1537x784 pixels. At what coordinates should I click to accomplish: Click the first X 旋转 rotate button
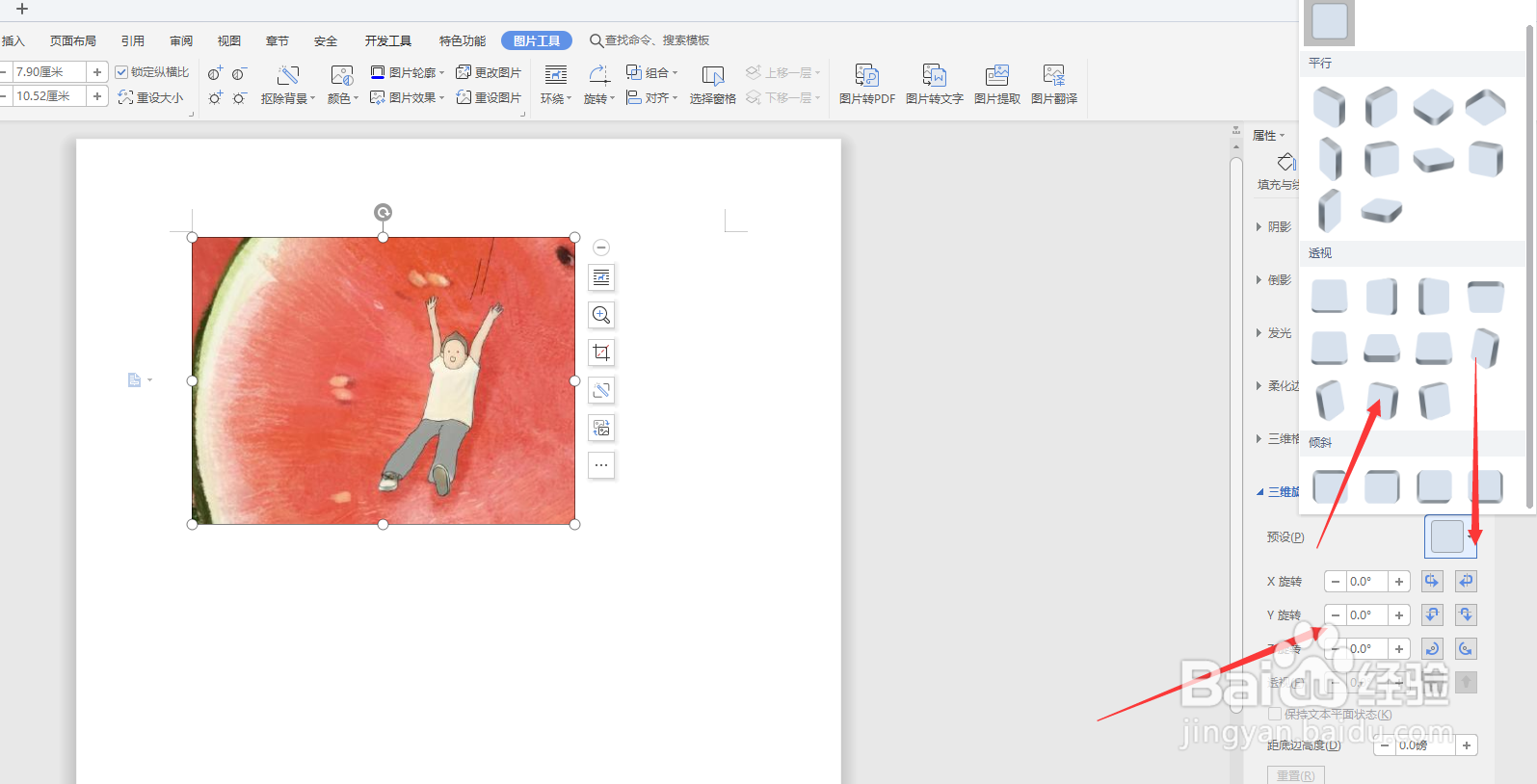(1432, 581)
